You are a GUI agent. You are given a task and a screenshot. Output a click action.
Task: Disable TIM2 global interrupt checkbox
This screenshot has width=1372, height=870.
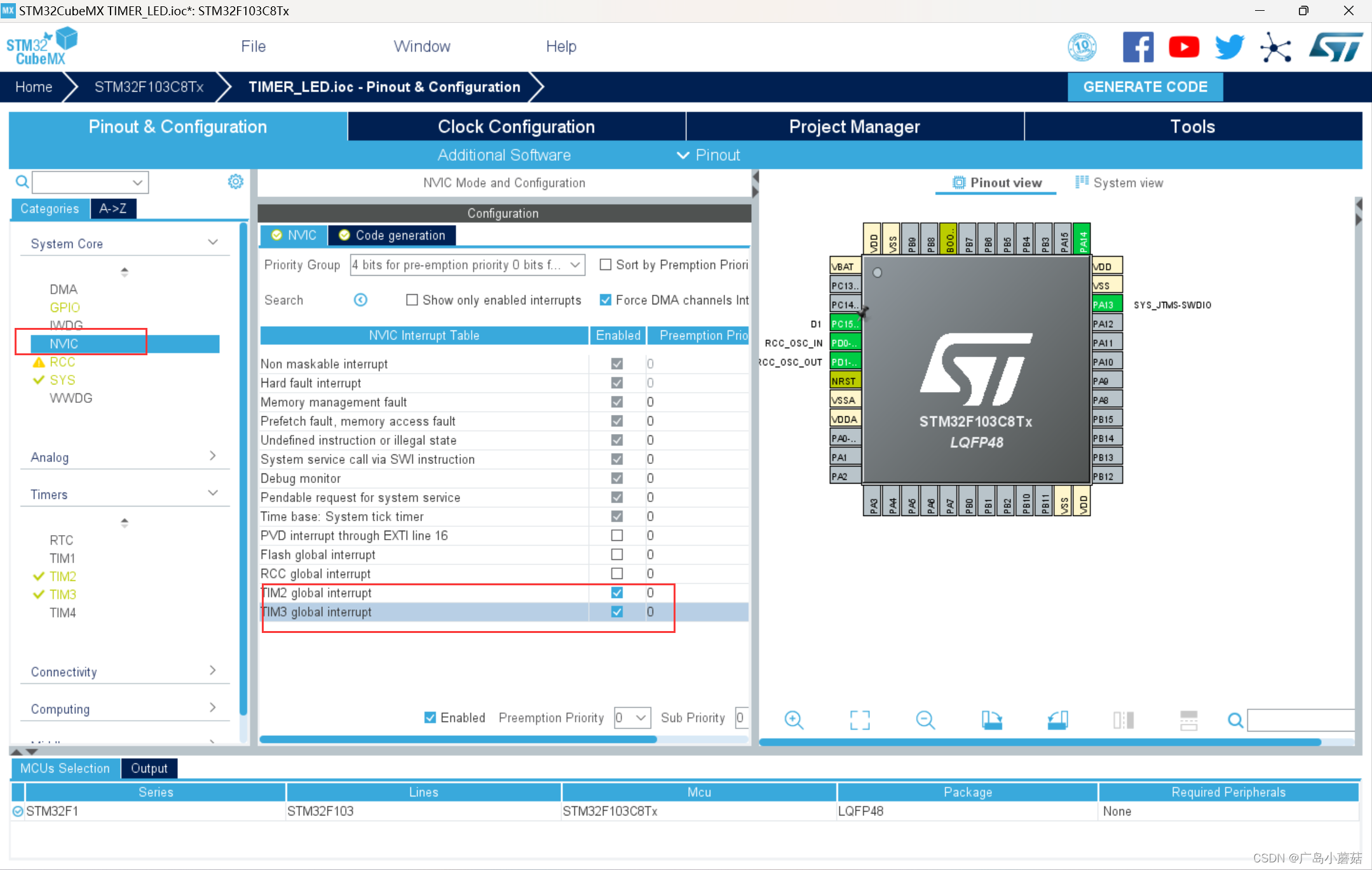616,592
